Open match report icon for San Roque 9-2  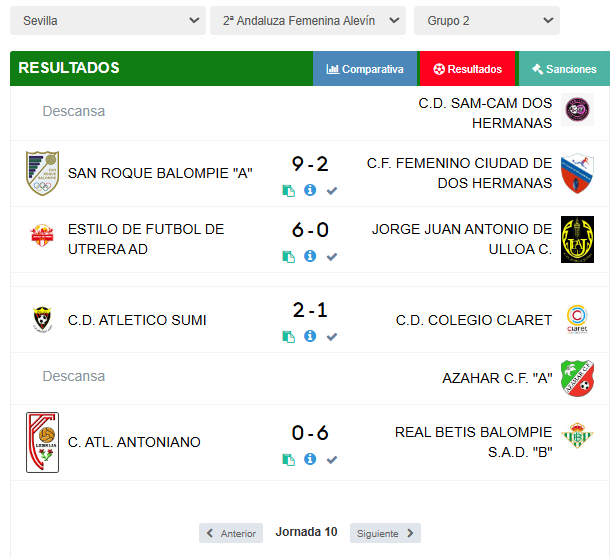[289, 191]
